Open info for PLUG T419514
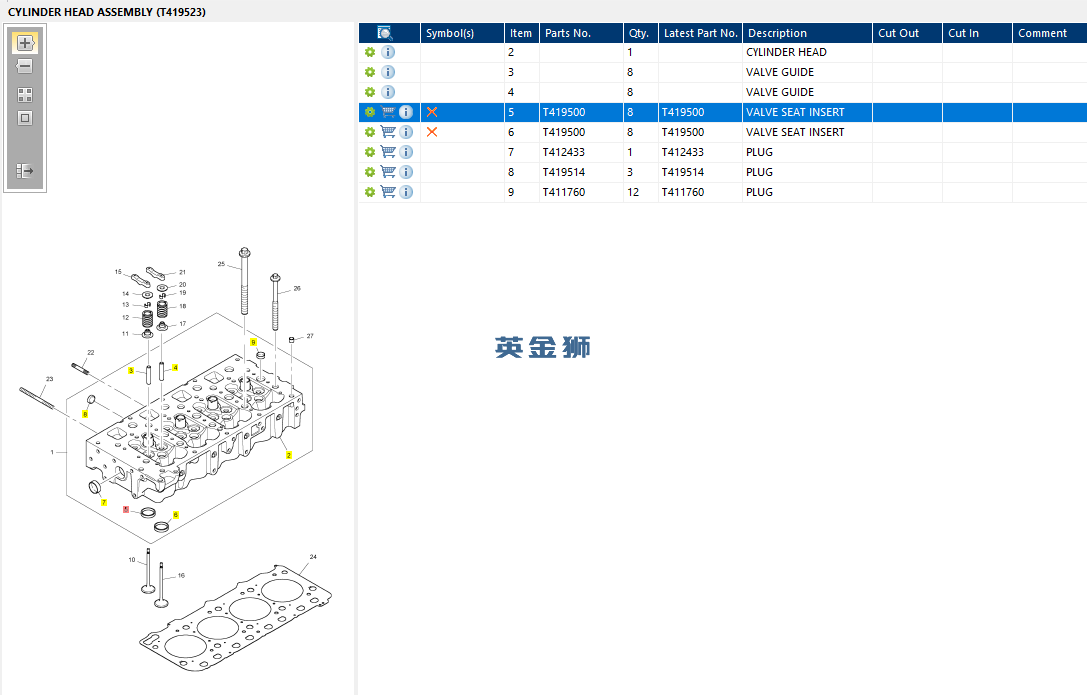 [406, 173]
